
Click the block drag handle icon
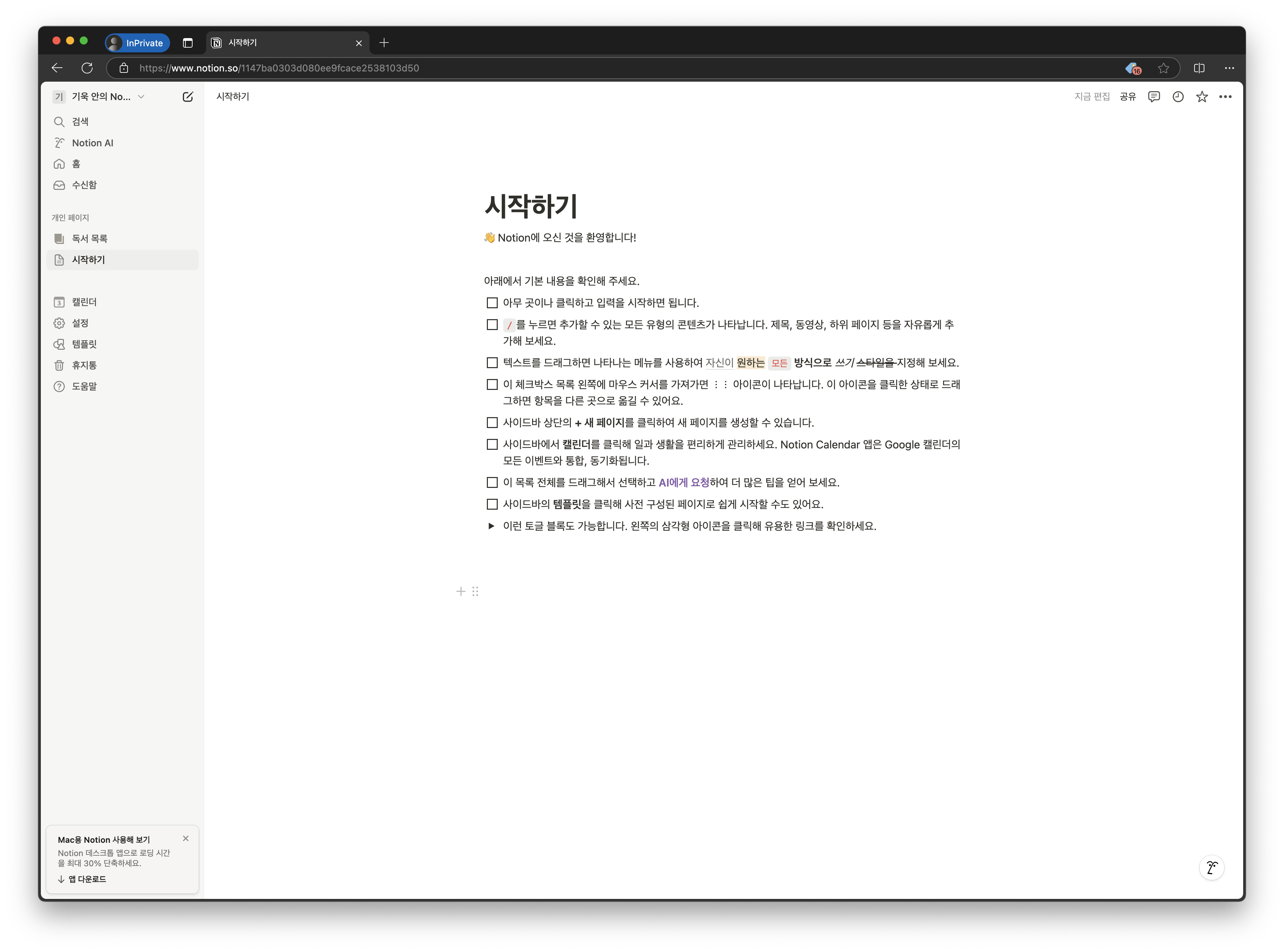coord(475,591)
